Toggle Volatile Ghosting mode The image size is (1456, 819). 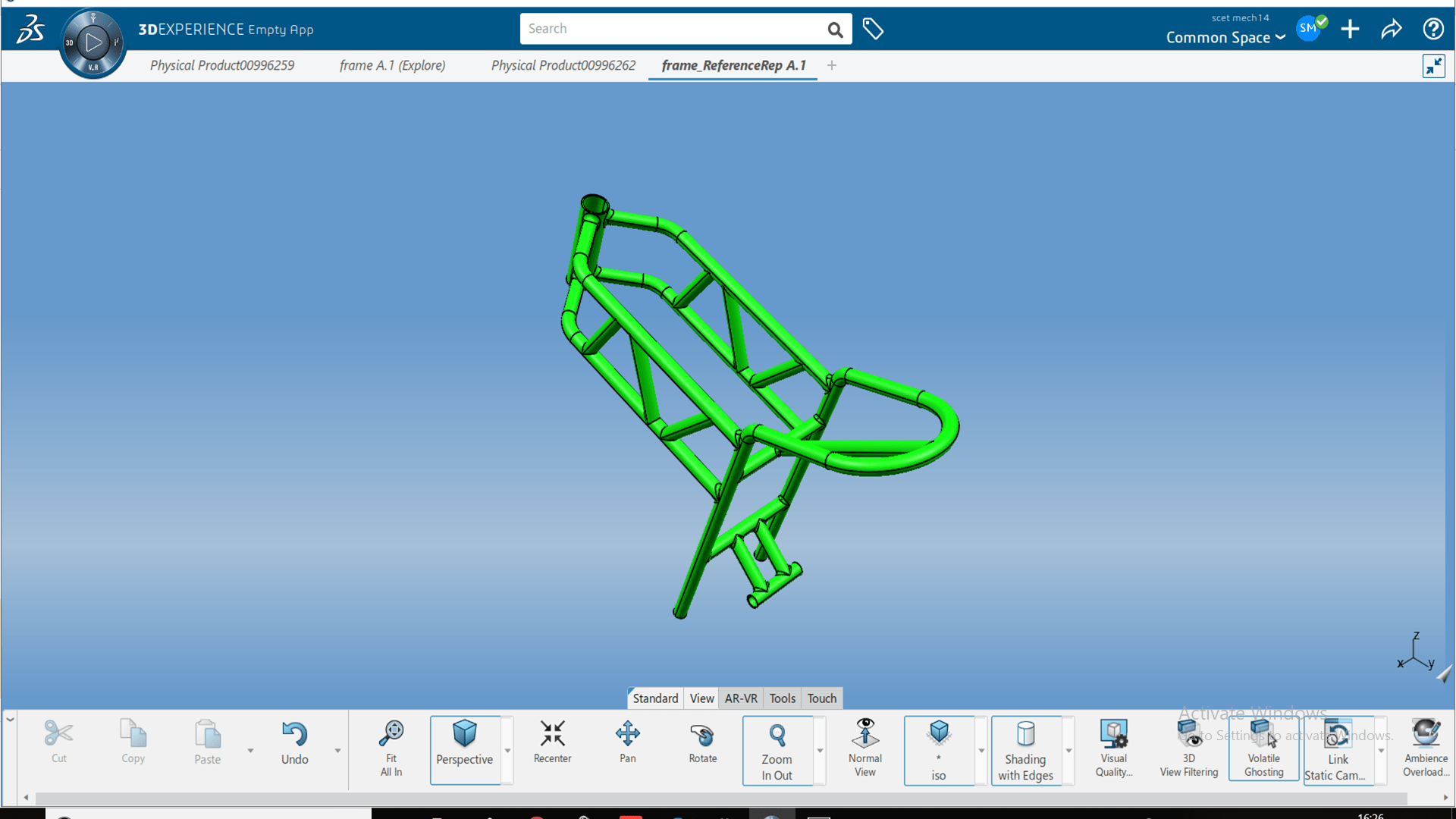coord(1263,749)
